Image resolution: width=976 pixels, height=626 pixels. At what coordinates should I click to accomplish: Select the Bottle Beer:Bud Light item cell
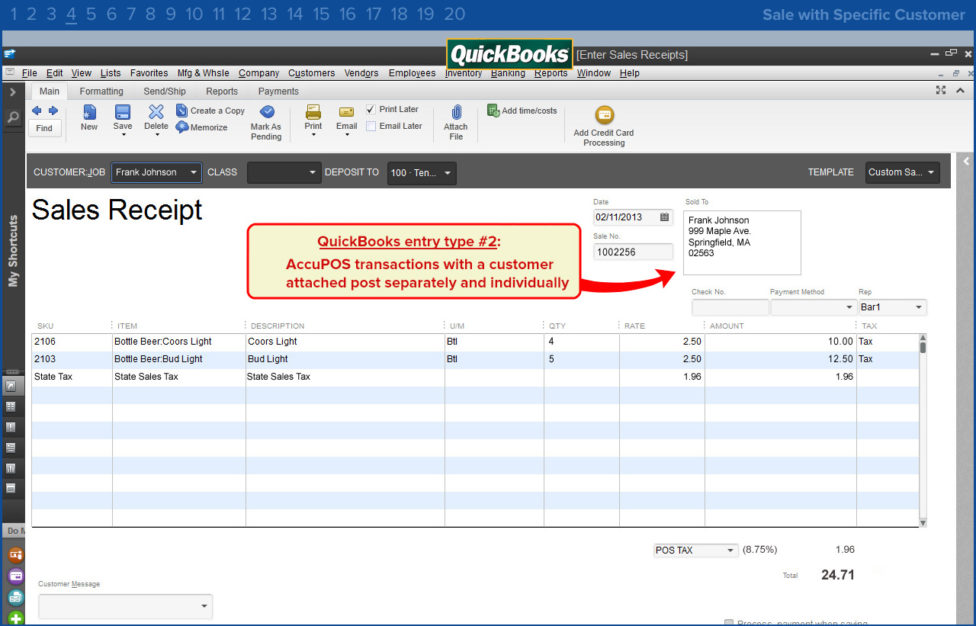[x=179, y=359]
